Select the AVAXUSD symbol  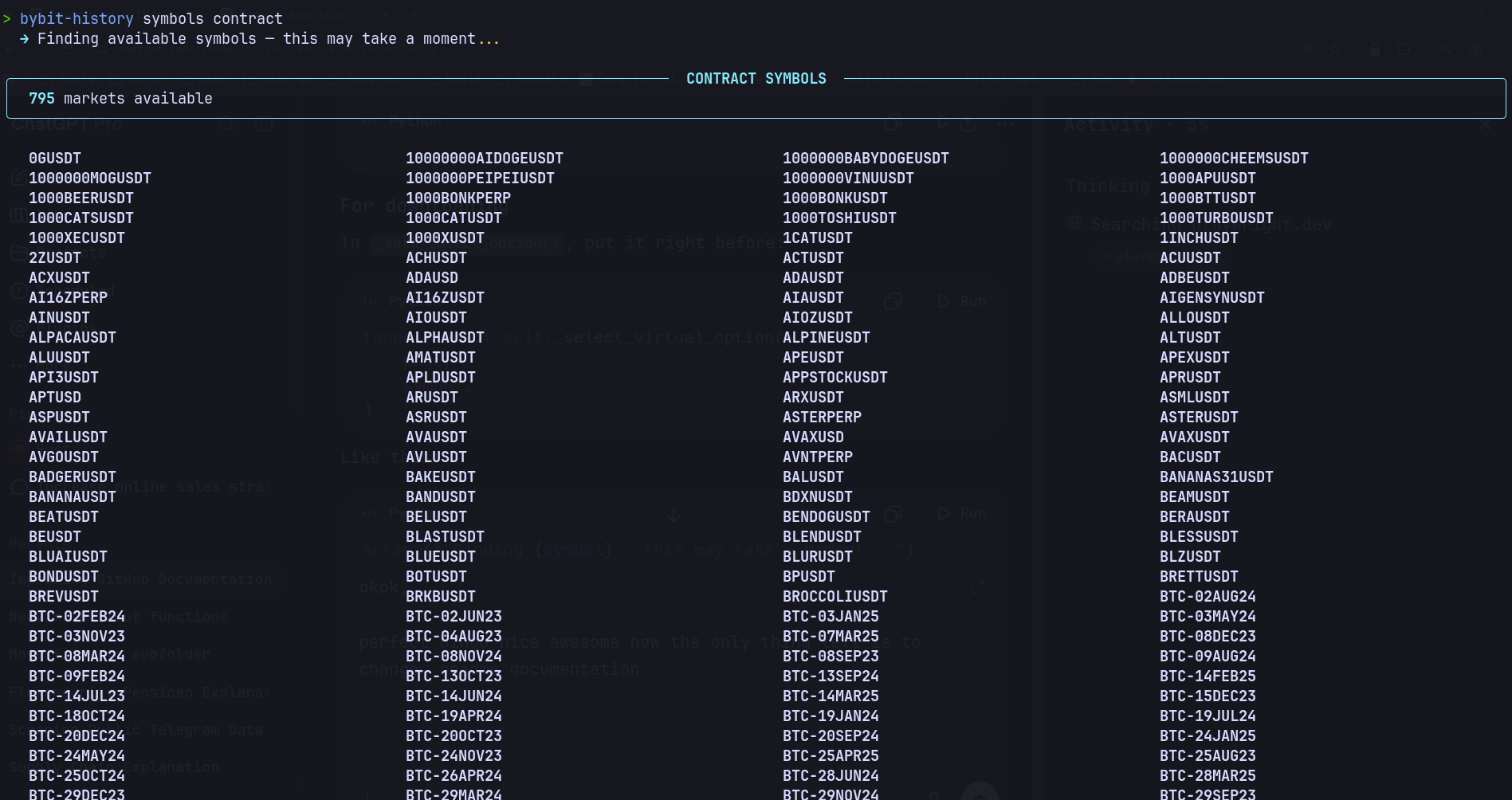pyautogui.click(x=813, y=437)
